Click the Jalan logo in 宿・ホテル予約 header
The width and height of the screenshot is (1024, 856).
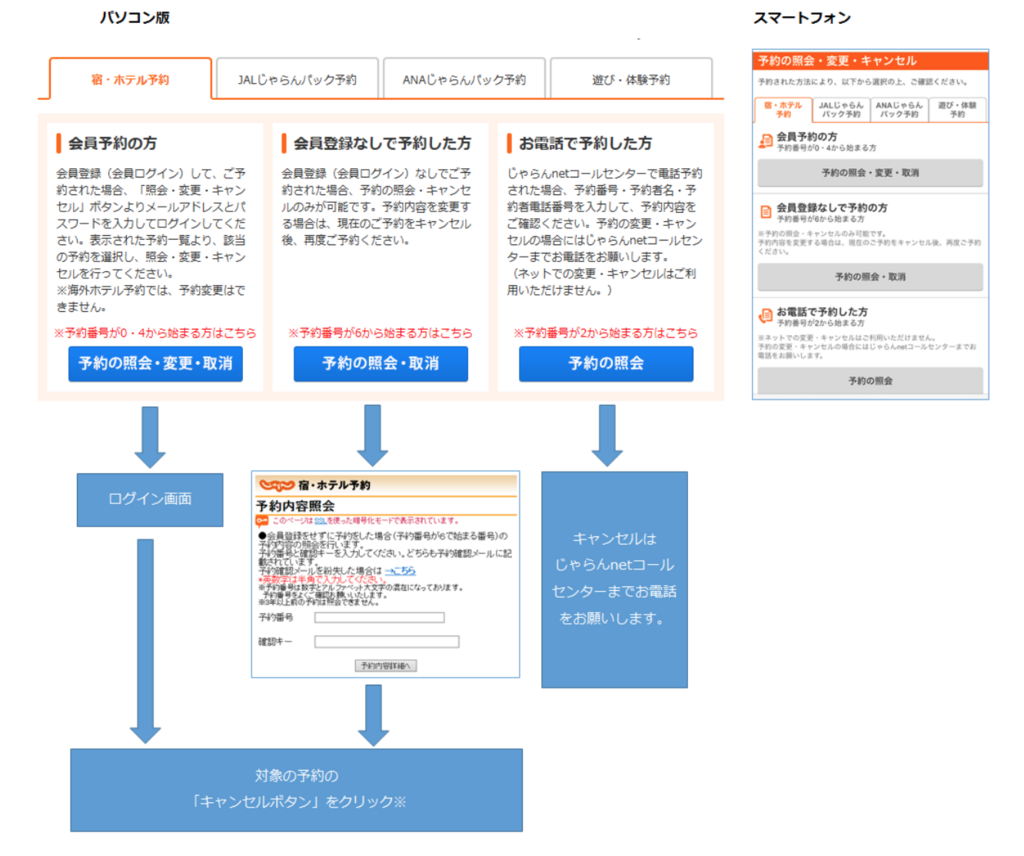pyautogui.click(x=277, y=485)
